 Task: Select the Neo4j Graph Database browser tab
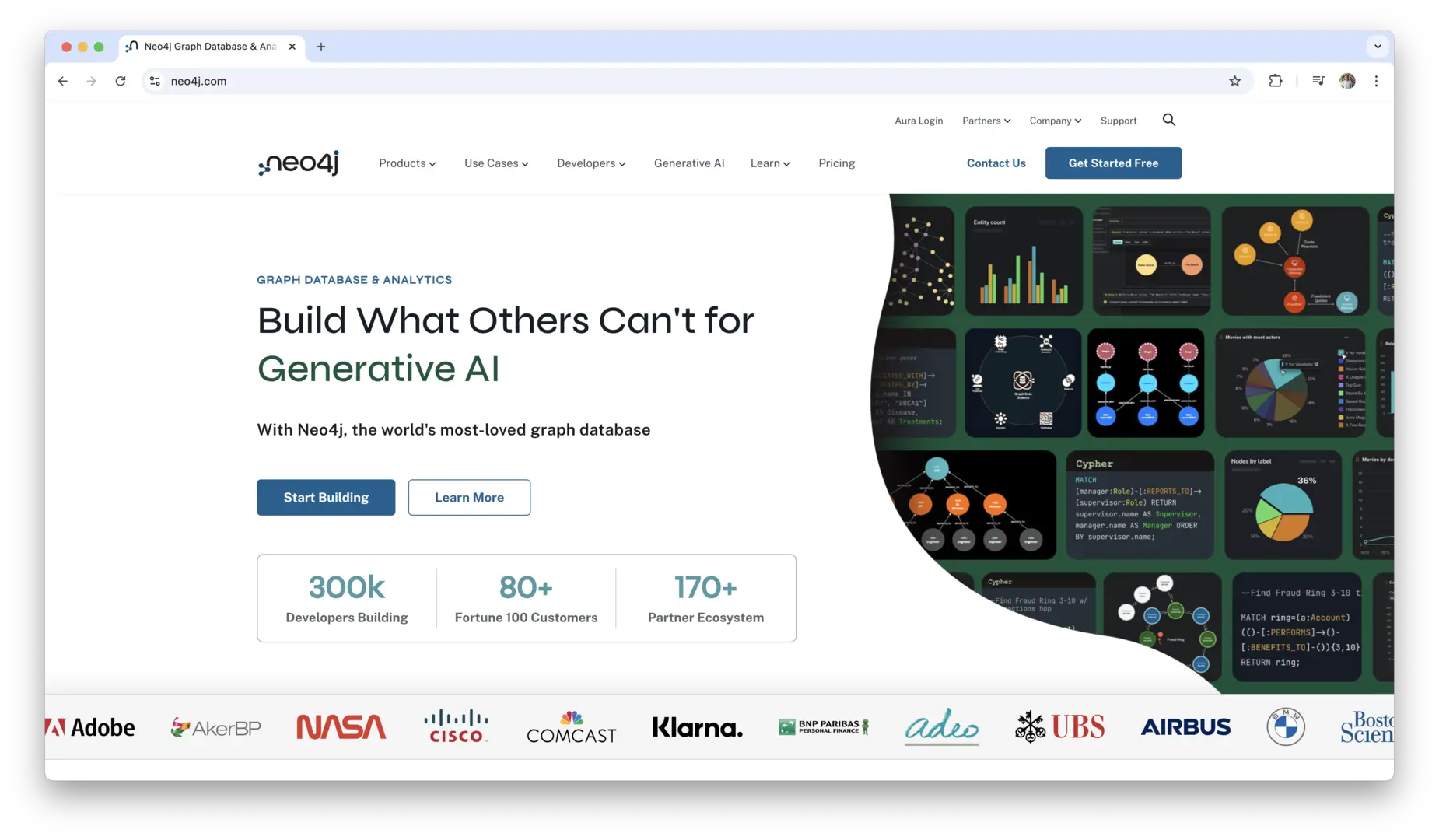coord(210,47)
